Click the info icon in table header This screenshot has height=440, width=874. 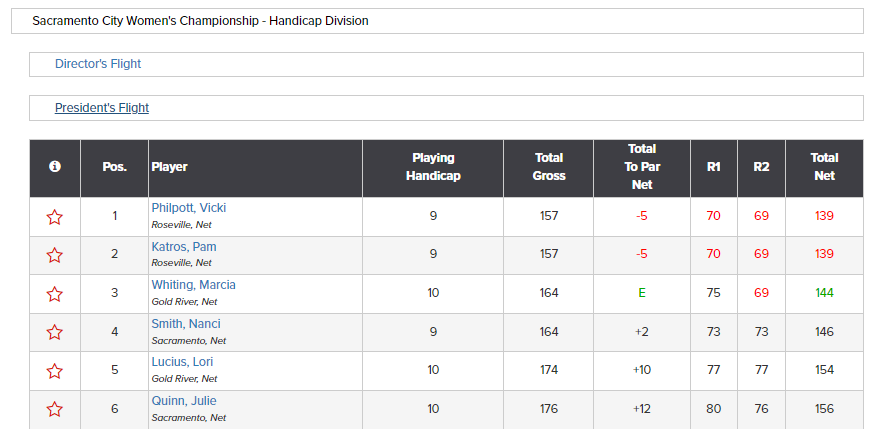(x=55, y=166)
